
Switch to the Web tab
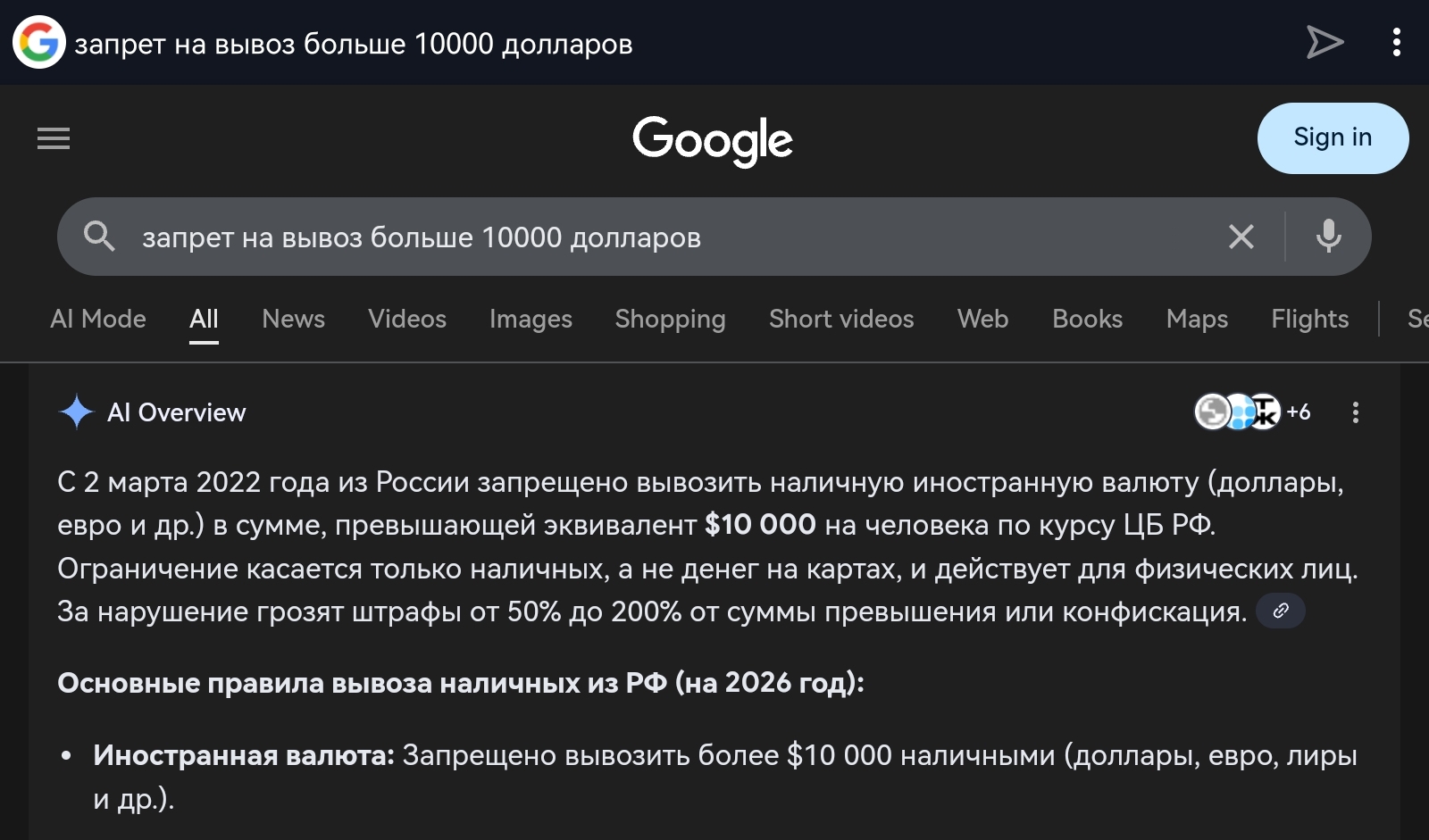[x=983, y=319]
